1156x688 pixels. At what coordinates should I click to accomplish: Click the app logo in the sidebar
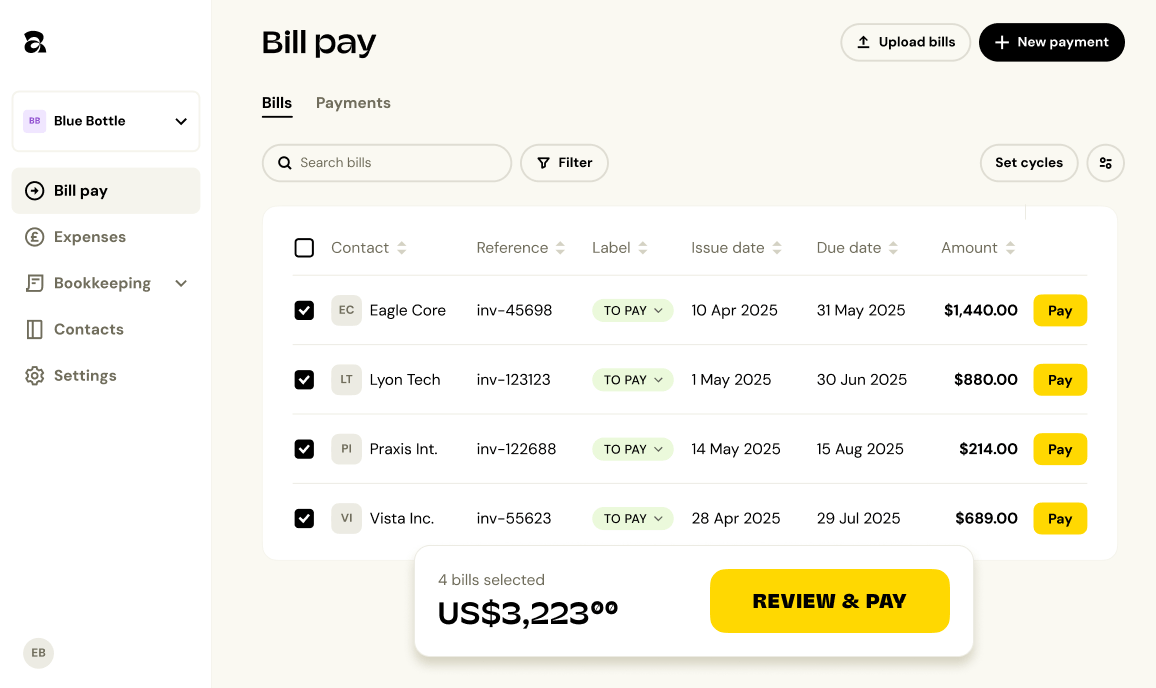pyautogui.click(x=35, y=42)
